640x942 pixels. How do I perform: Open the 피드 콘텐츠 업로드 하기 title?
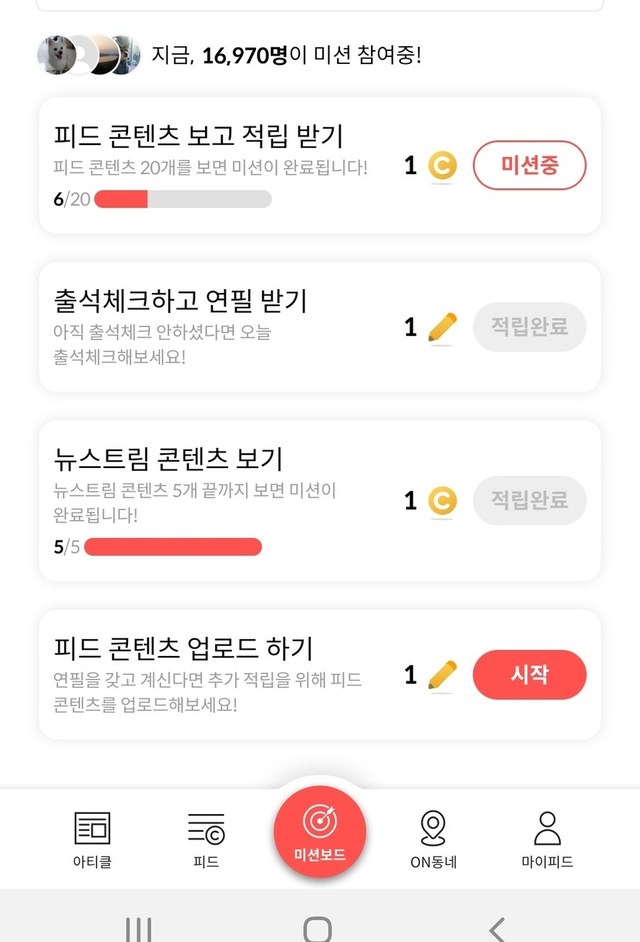(x=184, y=648)
